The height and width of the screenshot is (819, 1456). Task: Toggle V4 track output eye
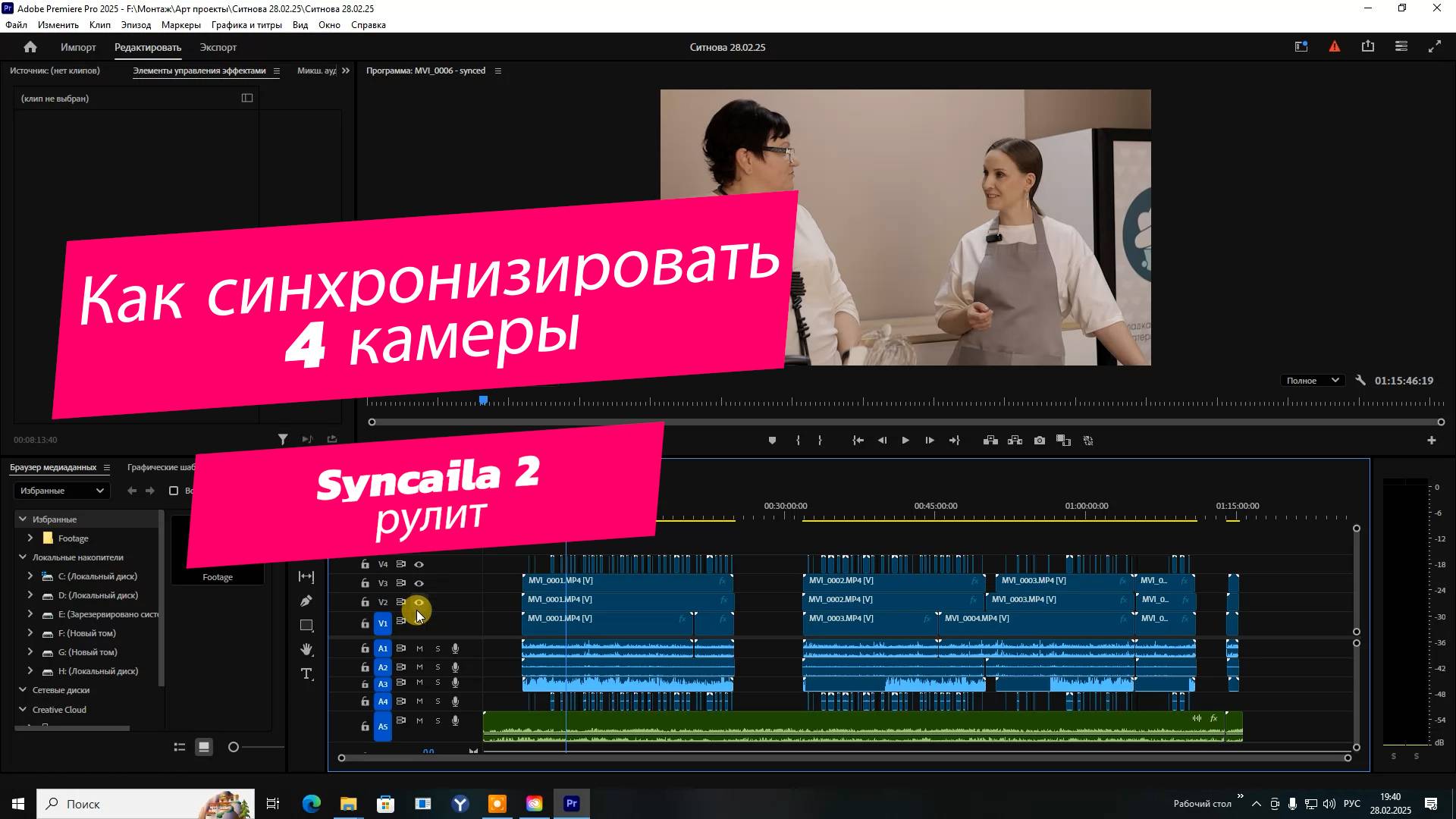[x=419, y=564]
